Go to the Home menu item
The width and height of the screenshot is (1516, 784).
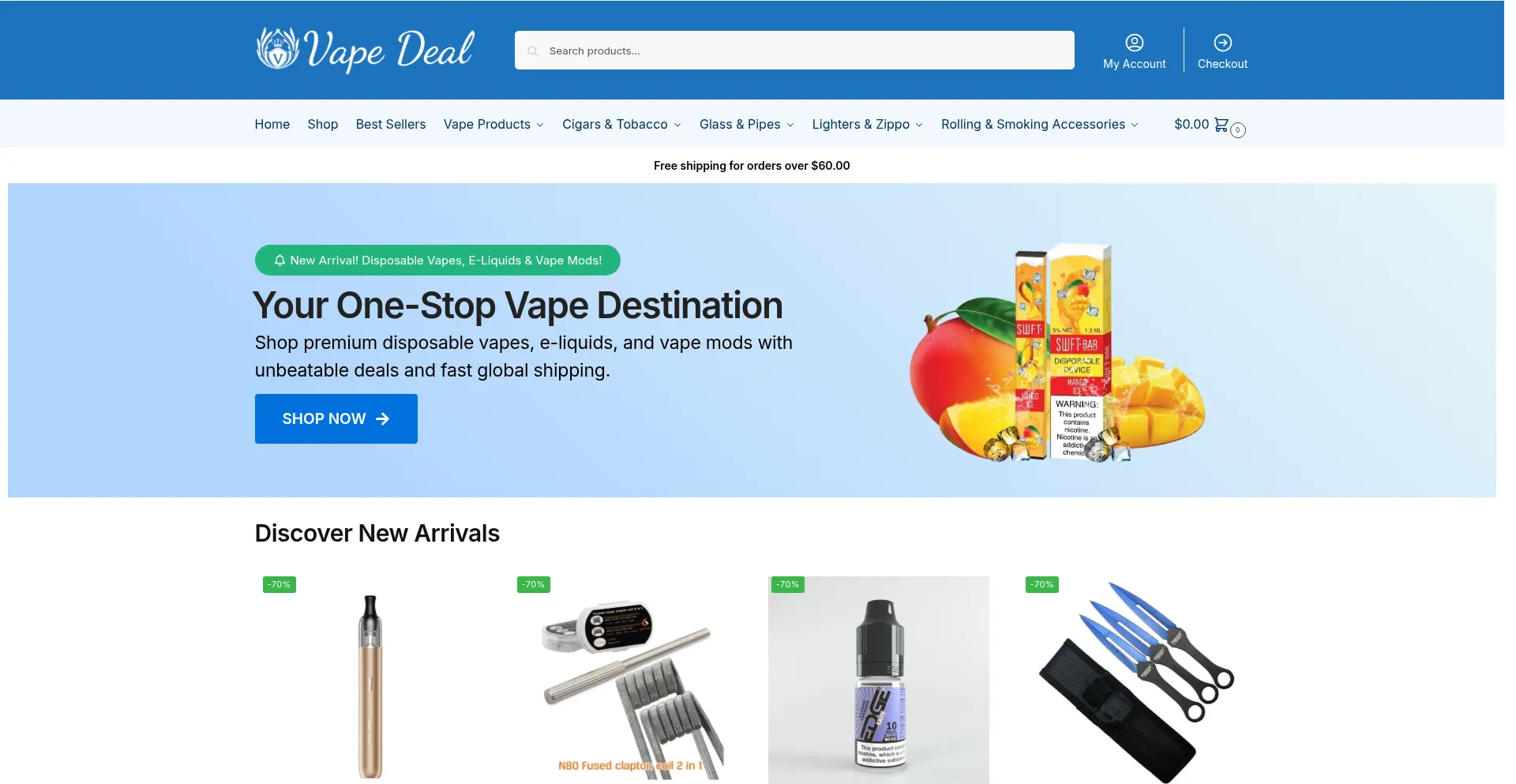(272, 124)
